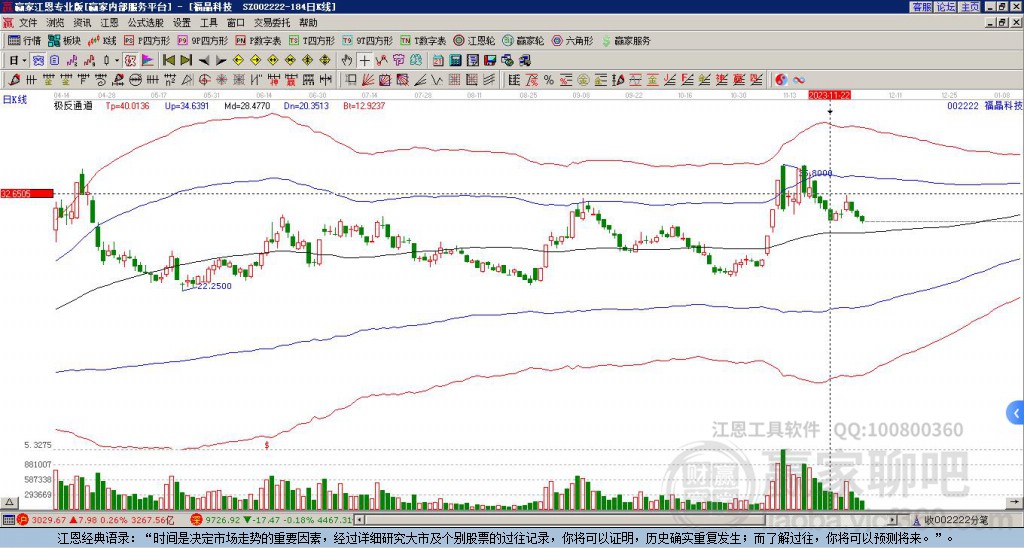The height and width of the screenshot is (548, 1024).
Task: Click the yin-yang taiji icon
Action: pos(781,80)
